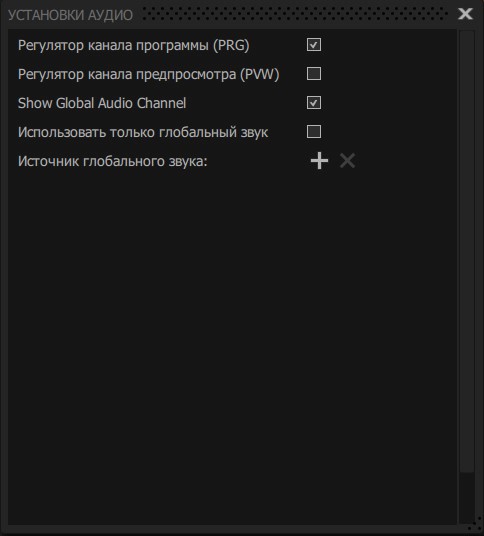Click the Регулятор канала предпросмотра (PVW) label
Screen dimensions: 484x536
point(149,75)
